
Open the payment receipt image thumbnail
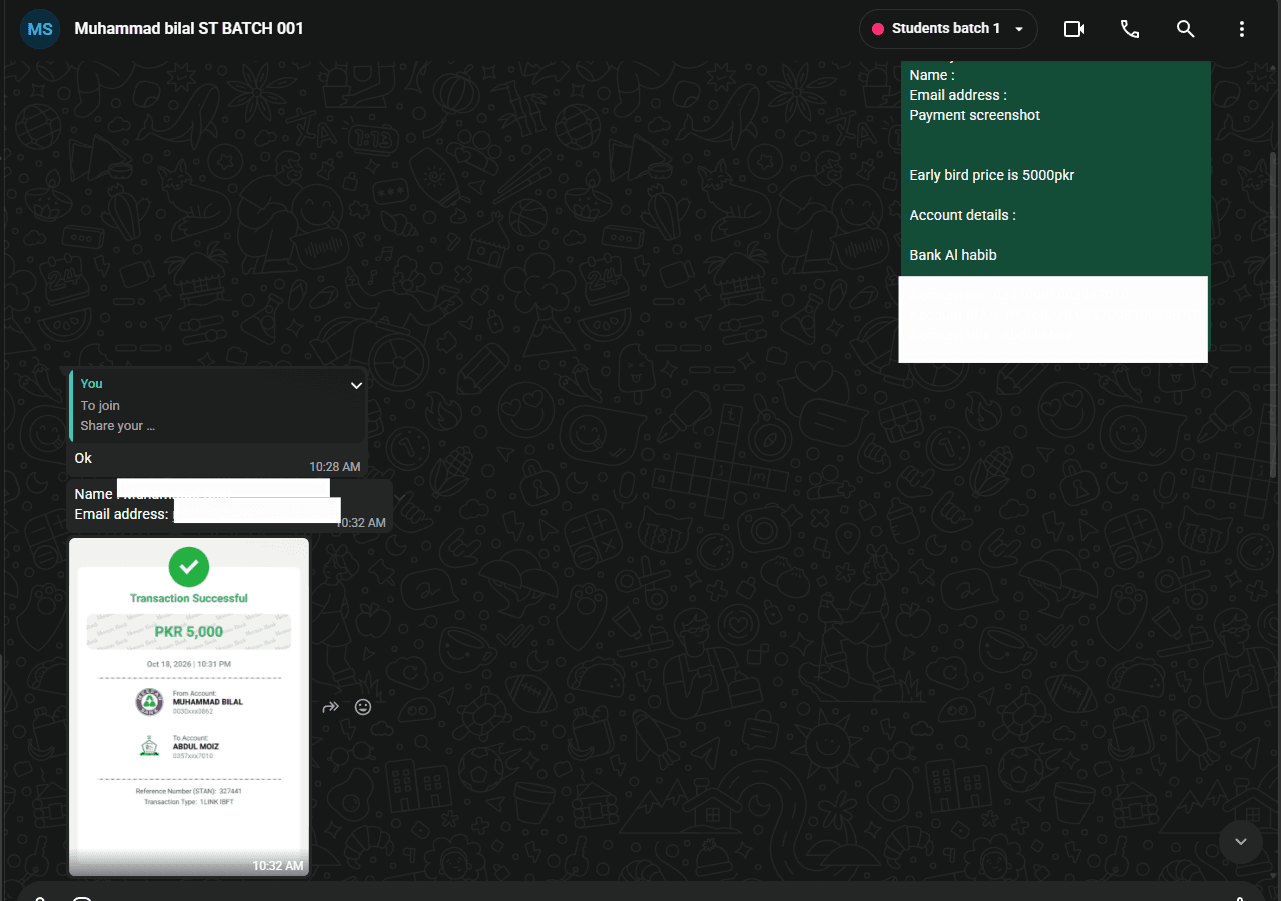[189, 706]
